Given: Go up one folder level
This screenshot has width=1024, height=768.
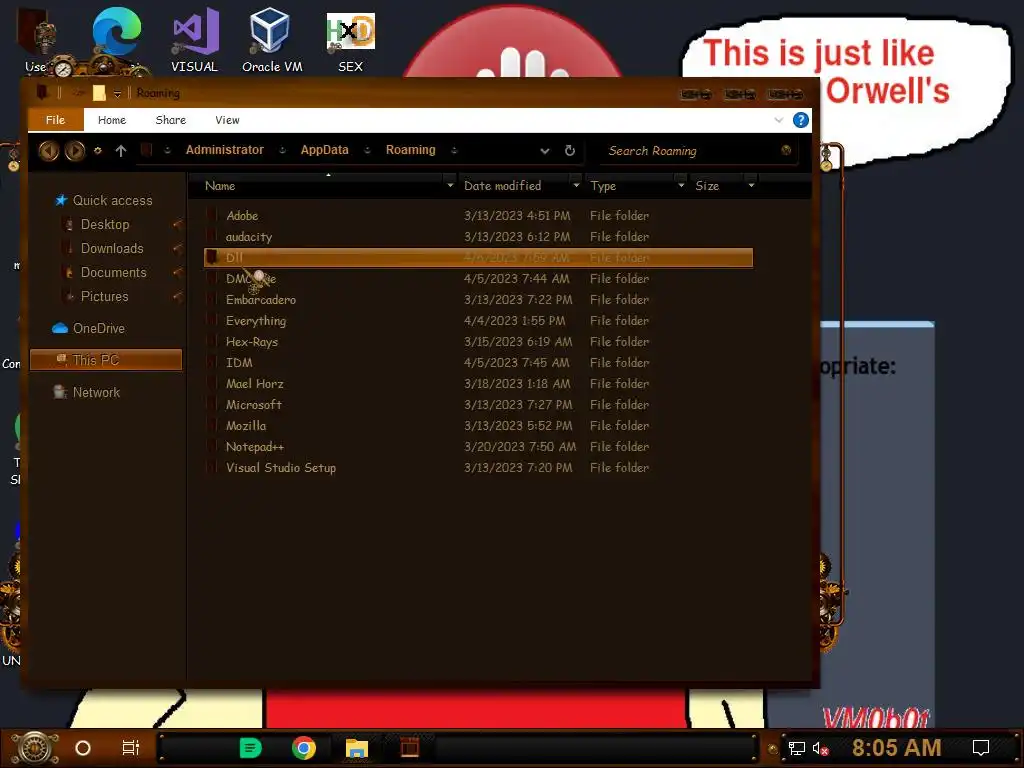Looking at the screenshot, I should tap(121, 151).
